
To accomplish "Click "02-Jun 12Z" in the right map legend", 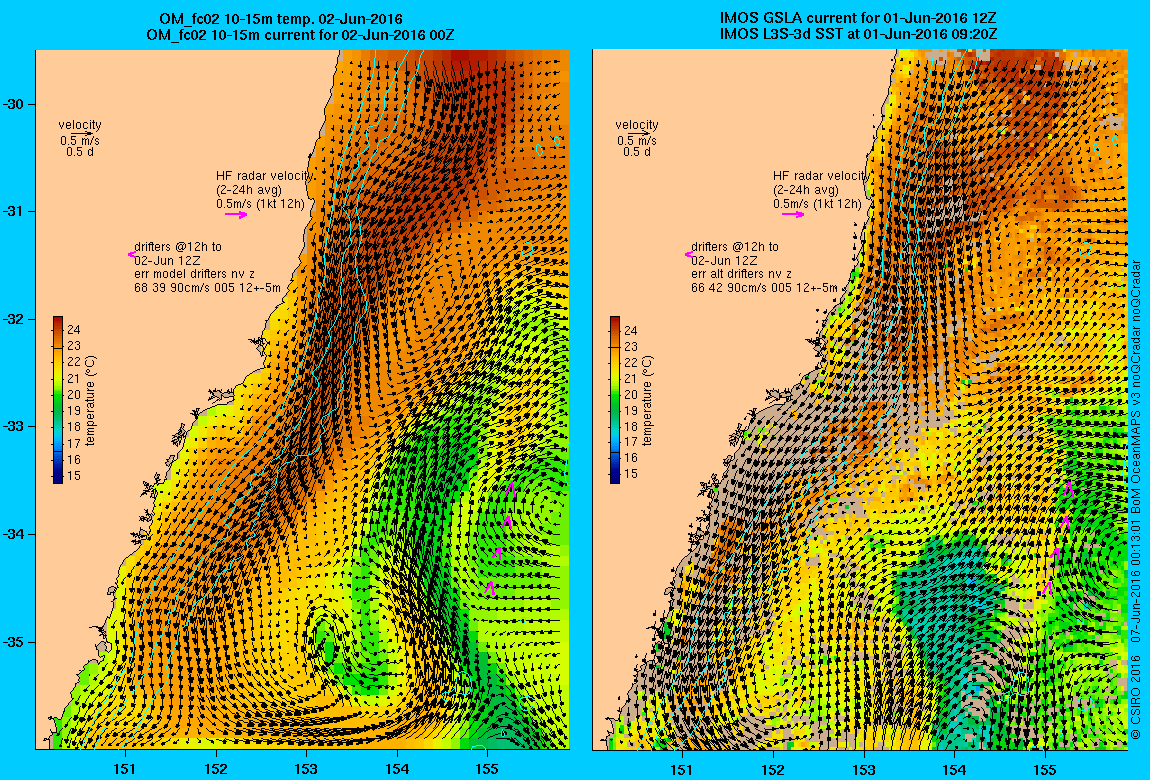I will pyautogui.click(x=724, y=260).
